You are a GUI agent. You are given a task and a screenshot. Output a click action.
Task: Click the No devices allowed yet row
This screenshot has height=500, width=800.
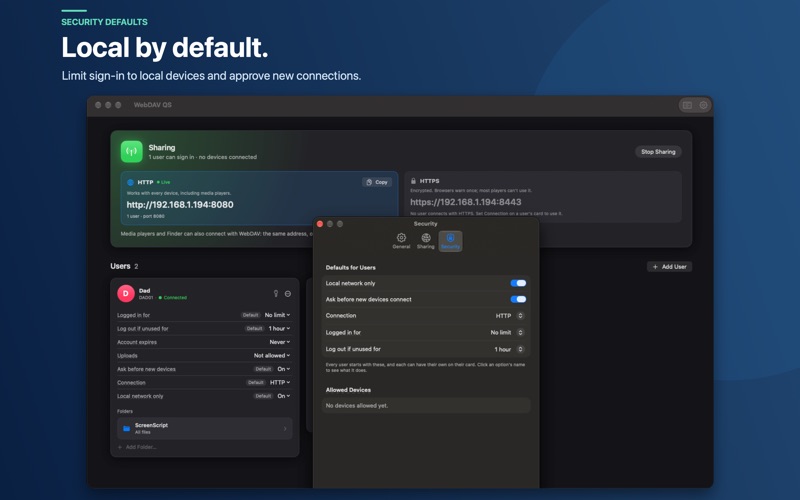(x=426, y=406)
